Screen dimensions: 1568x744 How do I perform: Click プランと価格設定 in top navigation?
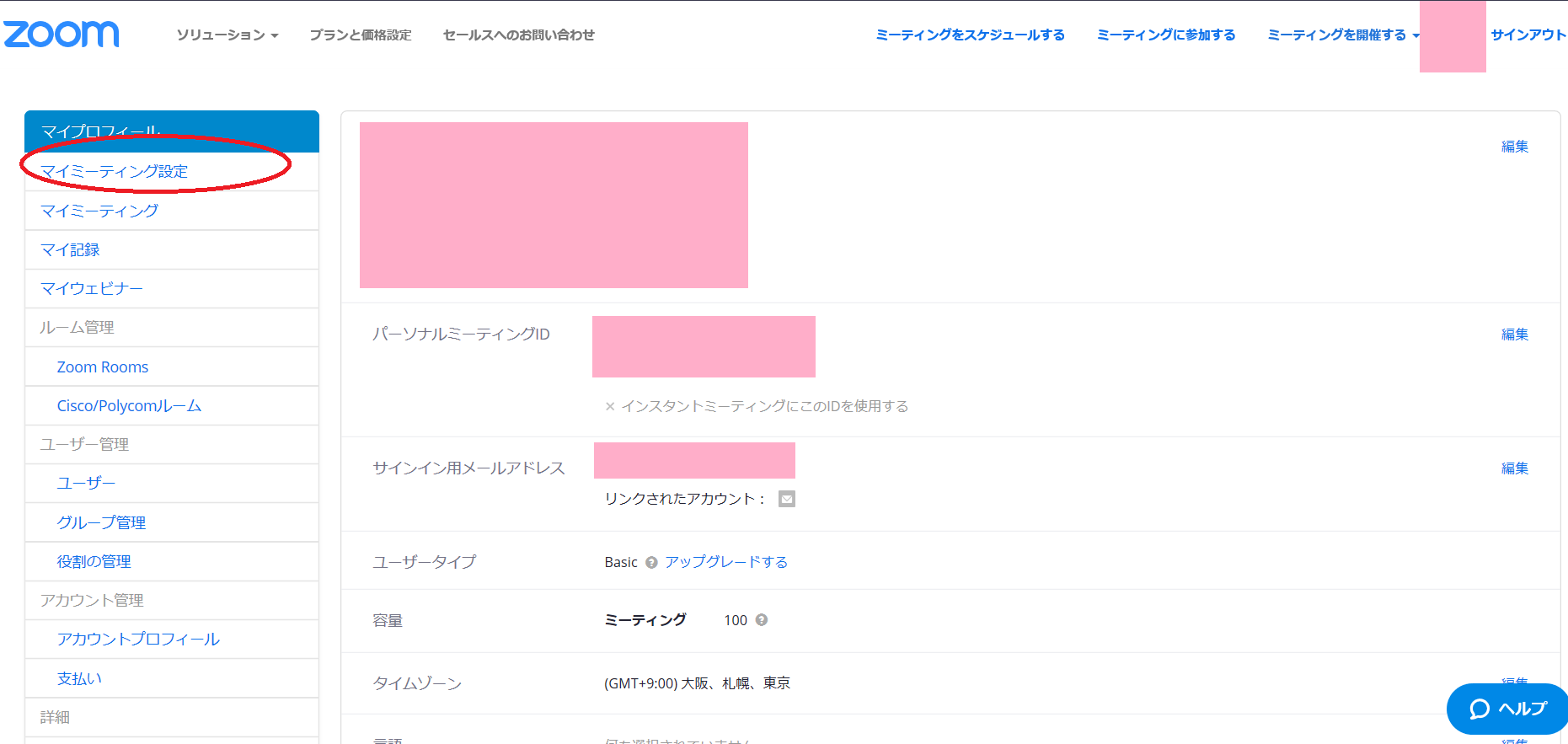[x=360, y=35]
